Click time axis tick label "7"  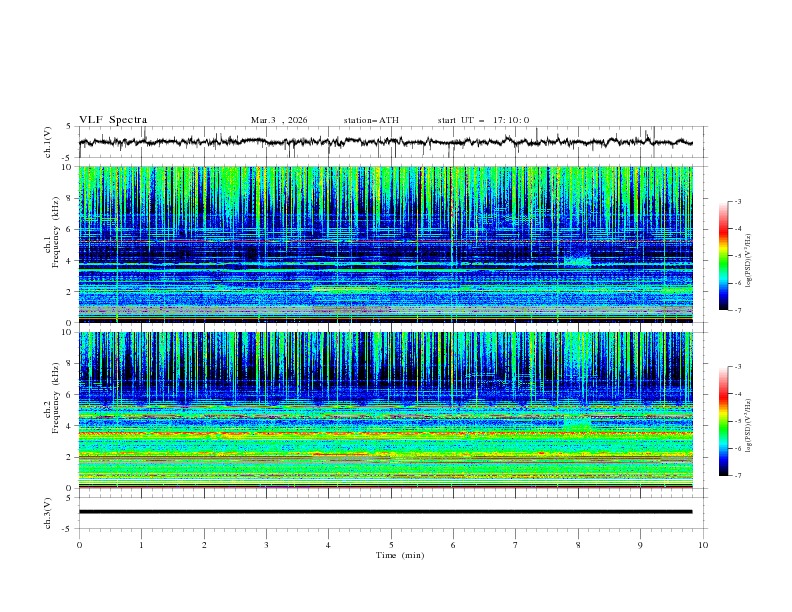(x=516, y=545)
